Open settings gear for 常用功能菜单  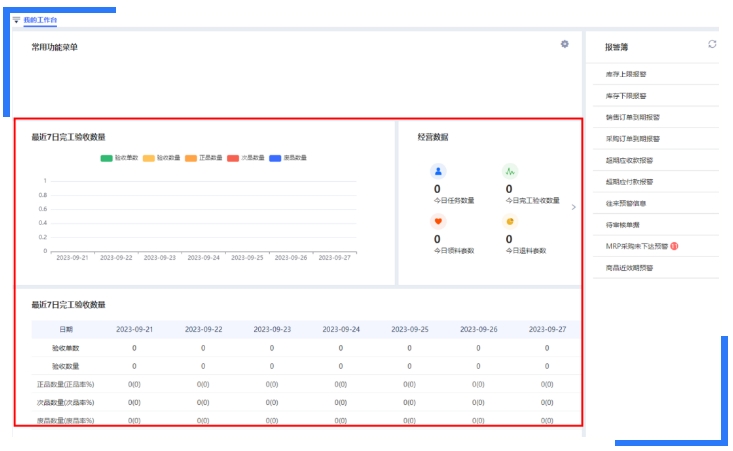point(565,44)
